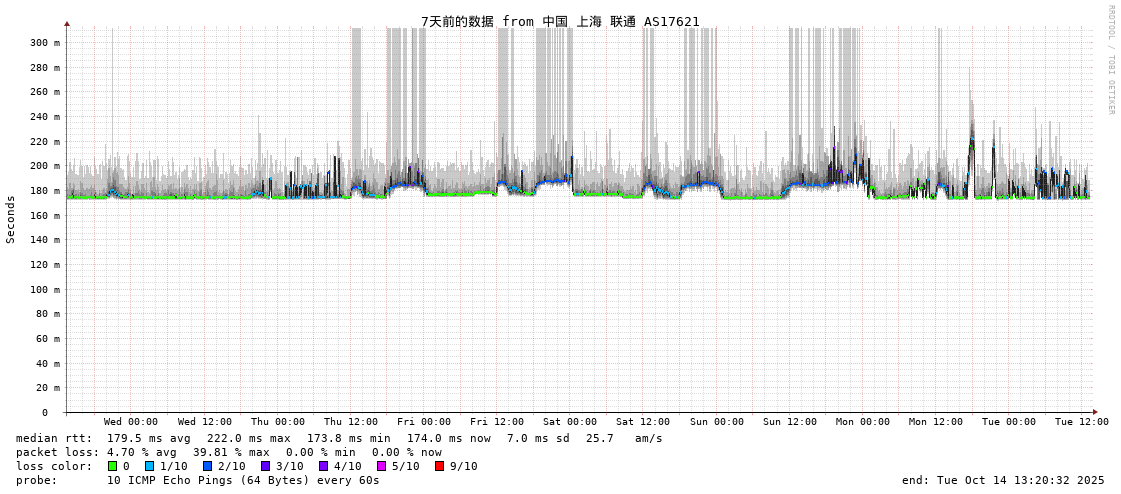Click the magenta 5/10 loss swatch

[381, 466]
